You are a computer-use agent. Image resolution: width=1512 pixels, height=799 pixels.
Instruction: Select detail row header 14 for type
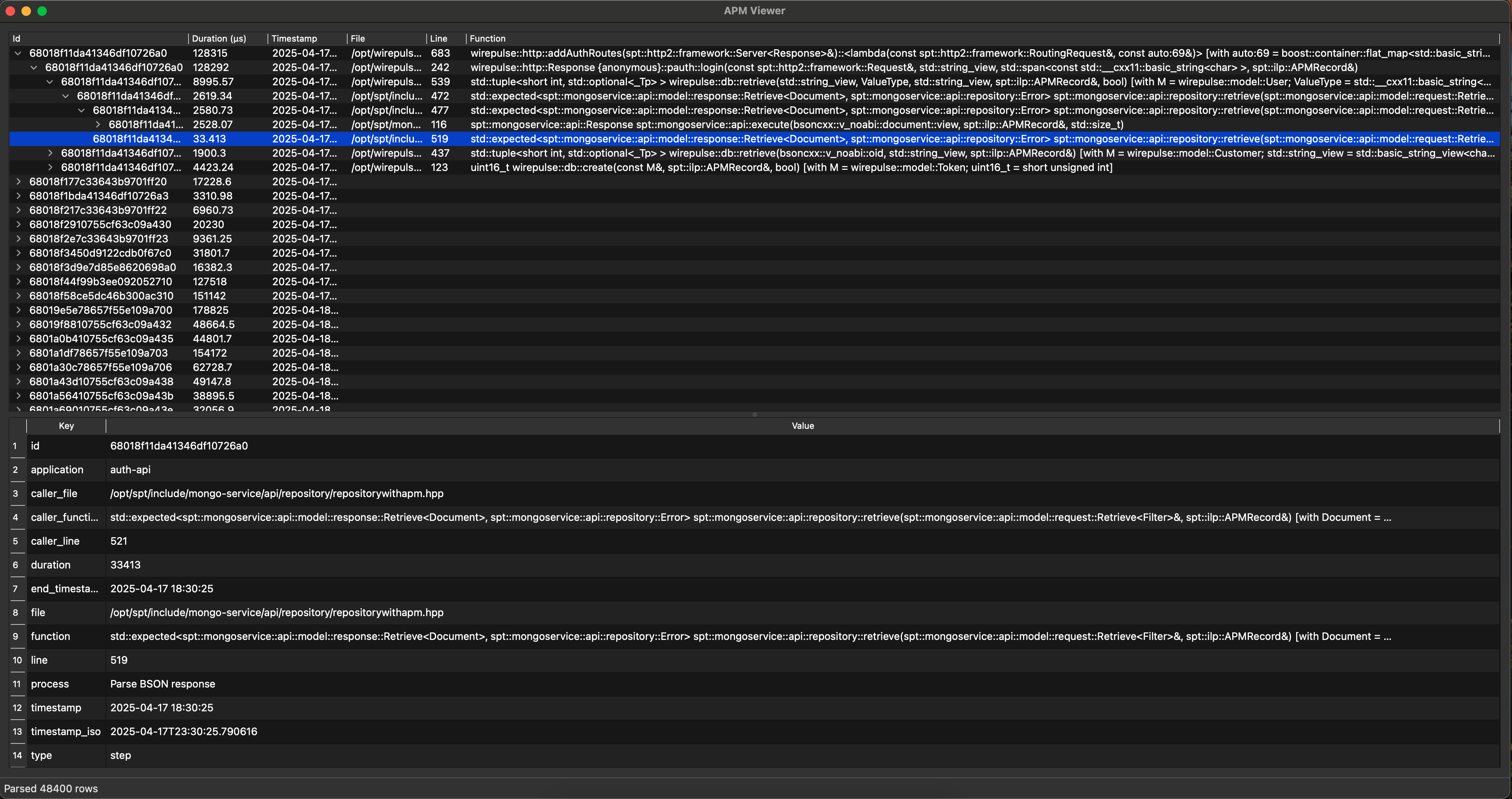17,756
